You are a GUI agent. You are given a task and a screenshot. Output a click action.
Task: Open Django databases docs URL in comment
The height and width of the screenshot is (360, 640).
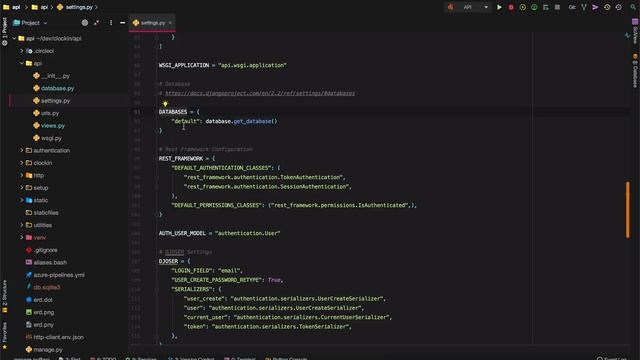[x=260, y=93]
